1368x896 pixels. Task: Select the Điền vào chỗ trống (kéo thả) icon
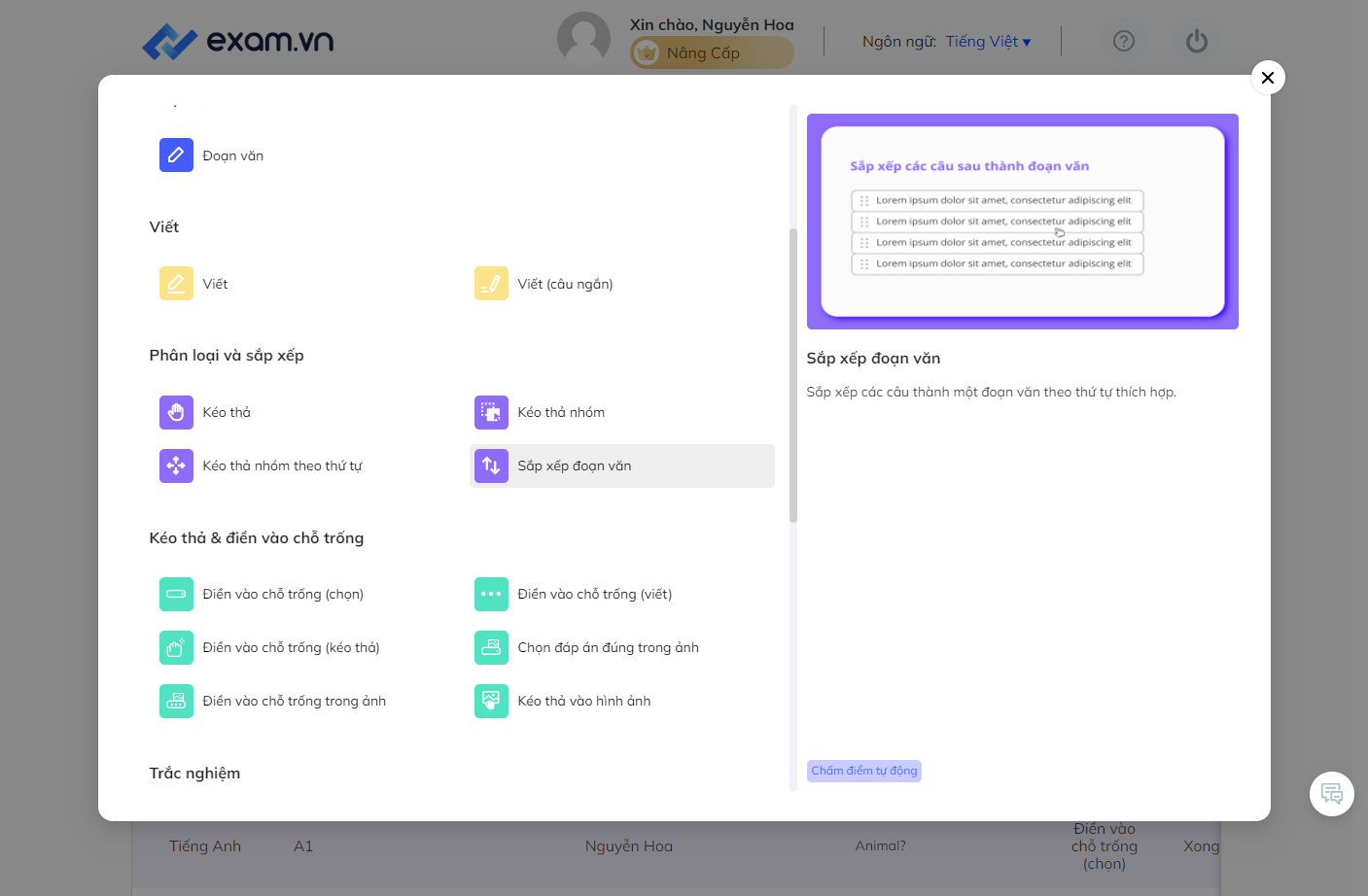[x=176, y=647]
